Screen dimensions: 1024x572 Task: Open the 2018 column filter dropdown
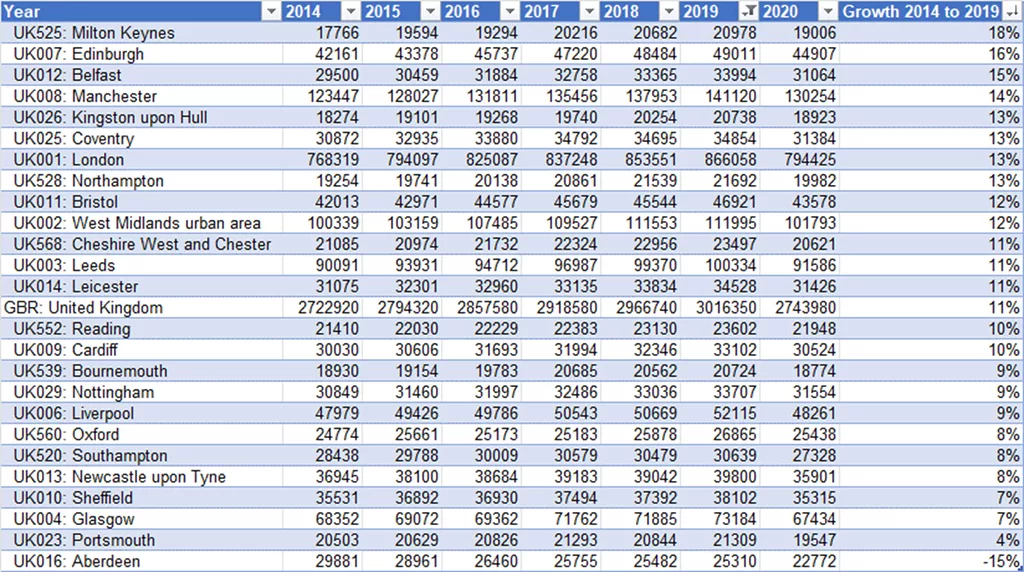669,12
